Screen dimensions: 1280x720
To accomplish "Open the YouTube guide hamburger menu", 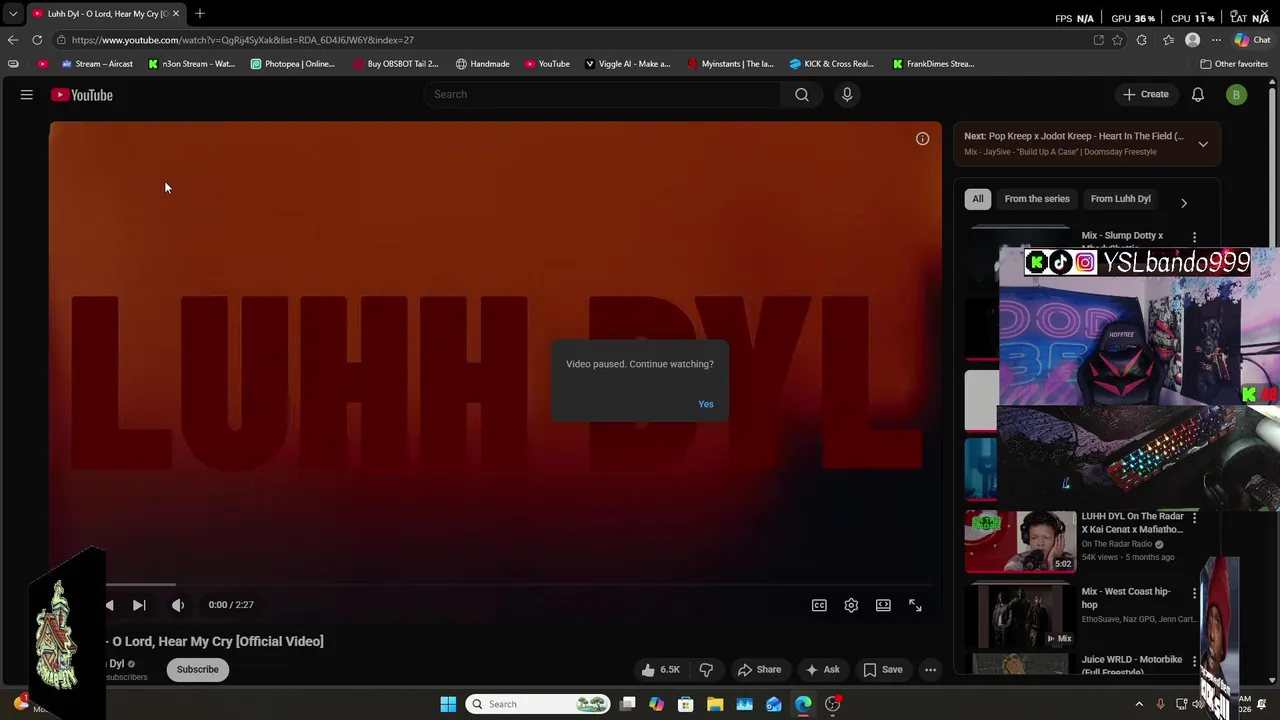I will (x=27, y=95).
